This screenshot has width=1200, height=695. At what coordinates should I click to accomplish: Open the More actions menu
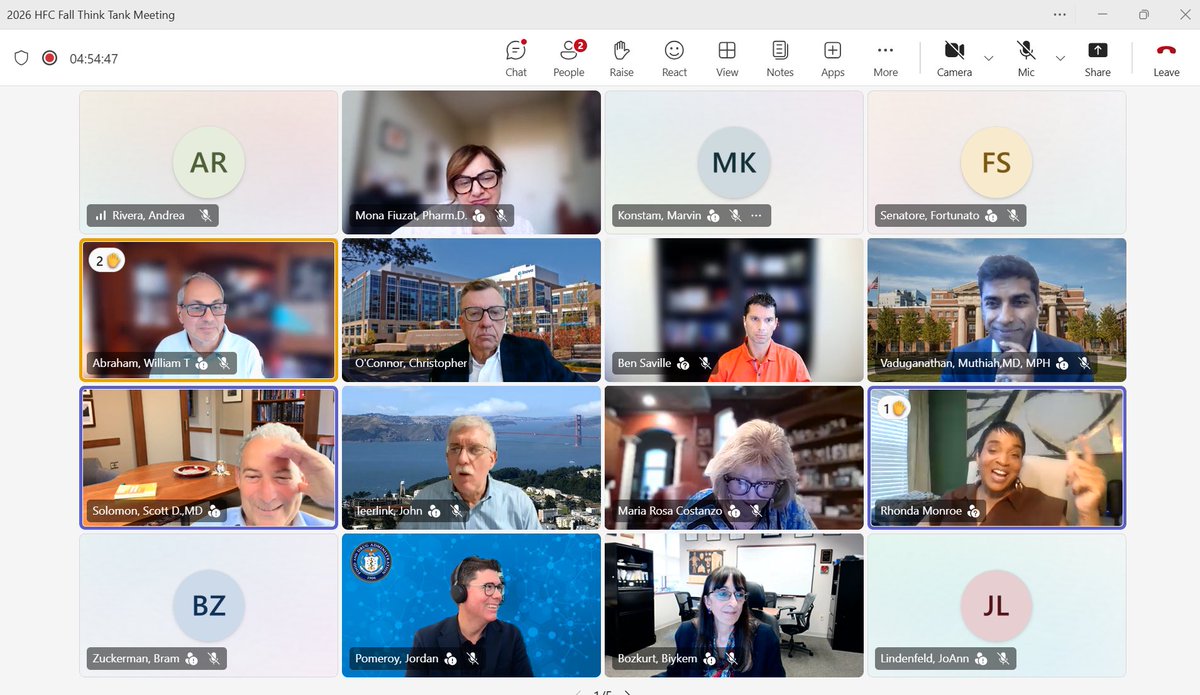coord(885,58)
